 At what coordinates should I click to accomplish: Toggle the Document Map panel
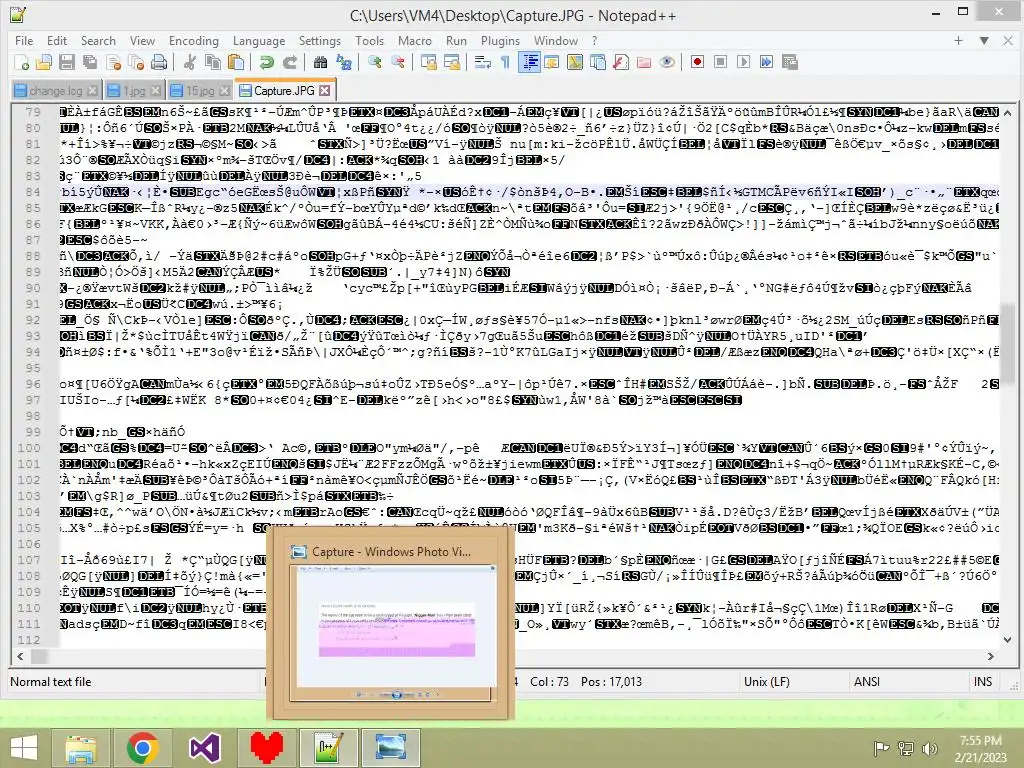pos(575,63)
